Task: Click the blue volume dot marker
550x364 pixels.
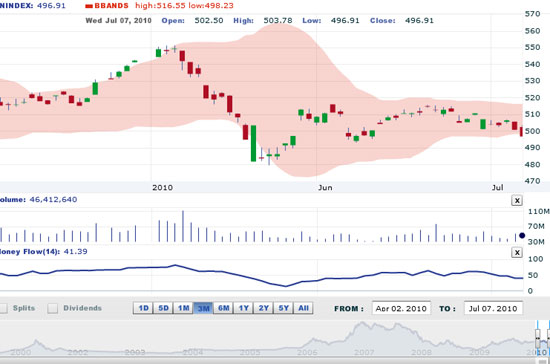Action: (522, 235)
